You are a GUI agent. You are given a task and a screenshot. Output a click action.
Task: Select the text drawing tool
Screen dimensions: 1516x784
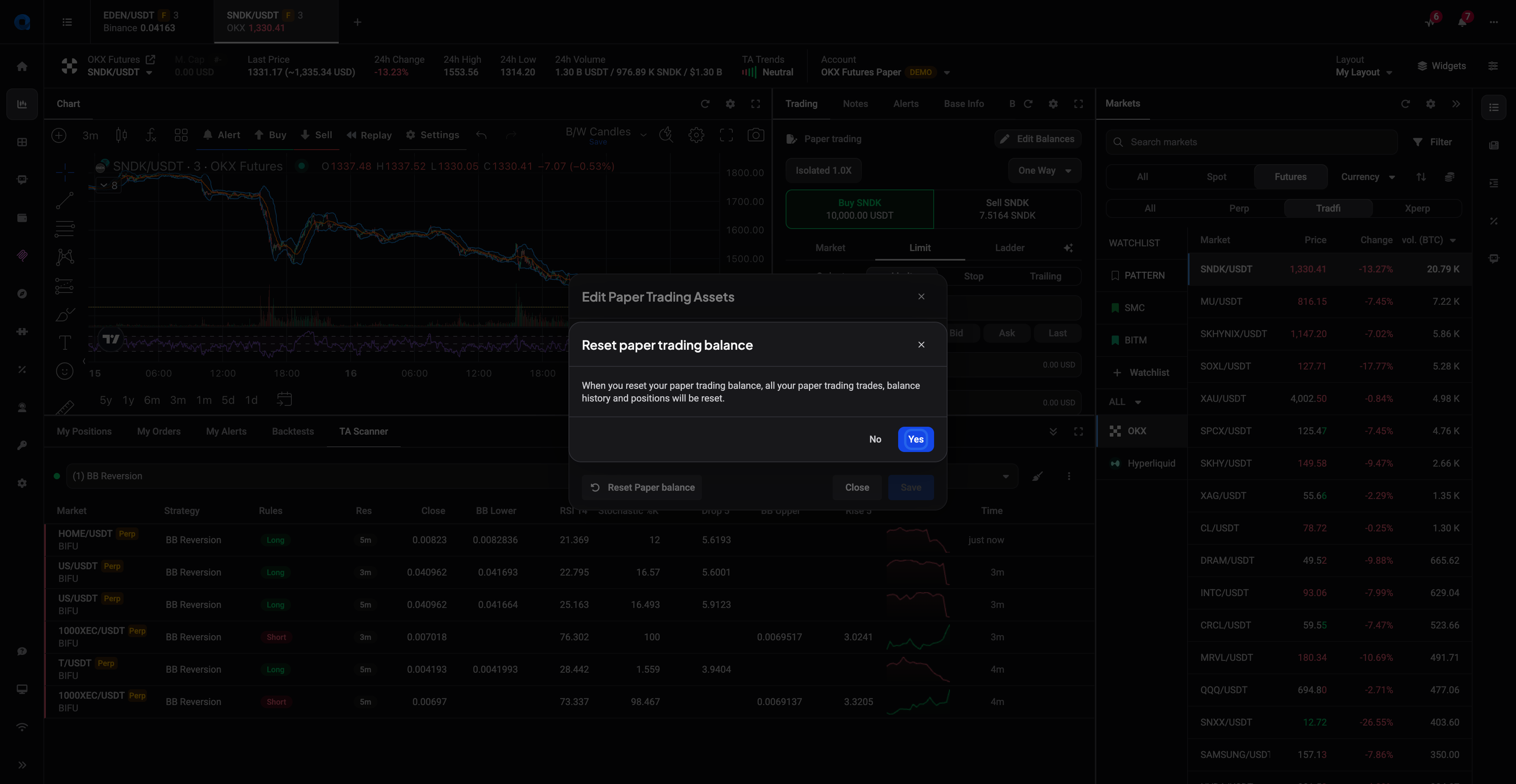(x=65, y=343)
